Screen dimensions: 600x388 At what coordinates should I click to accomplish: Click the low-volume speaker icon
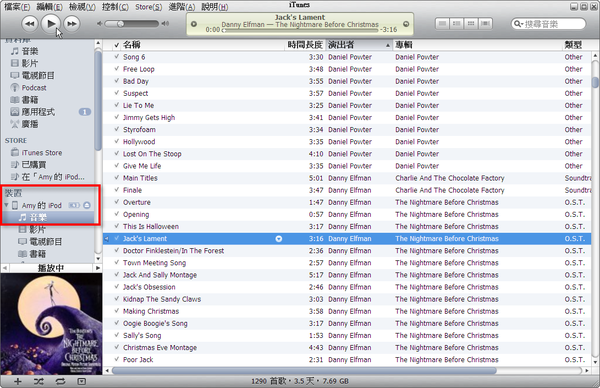click(99, 24)
